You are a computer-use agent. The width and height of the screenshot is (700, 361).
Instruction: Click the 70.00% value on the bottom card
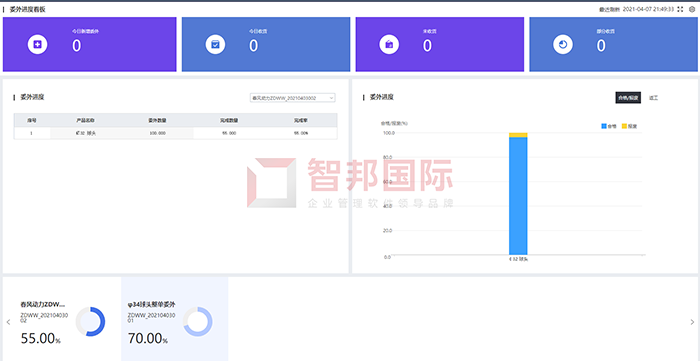coord(148,339)
